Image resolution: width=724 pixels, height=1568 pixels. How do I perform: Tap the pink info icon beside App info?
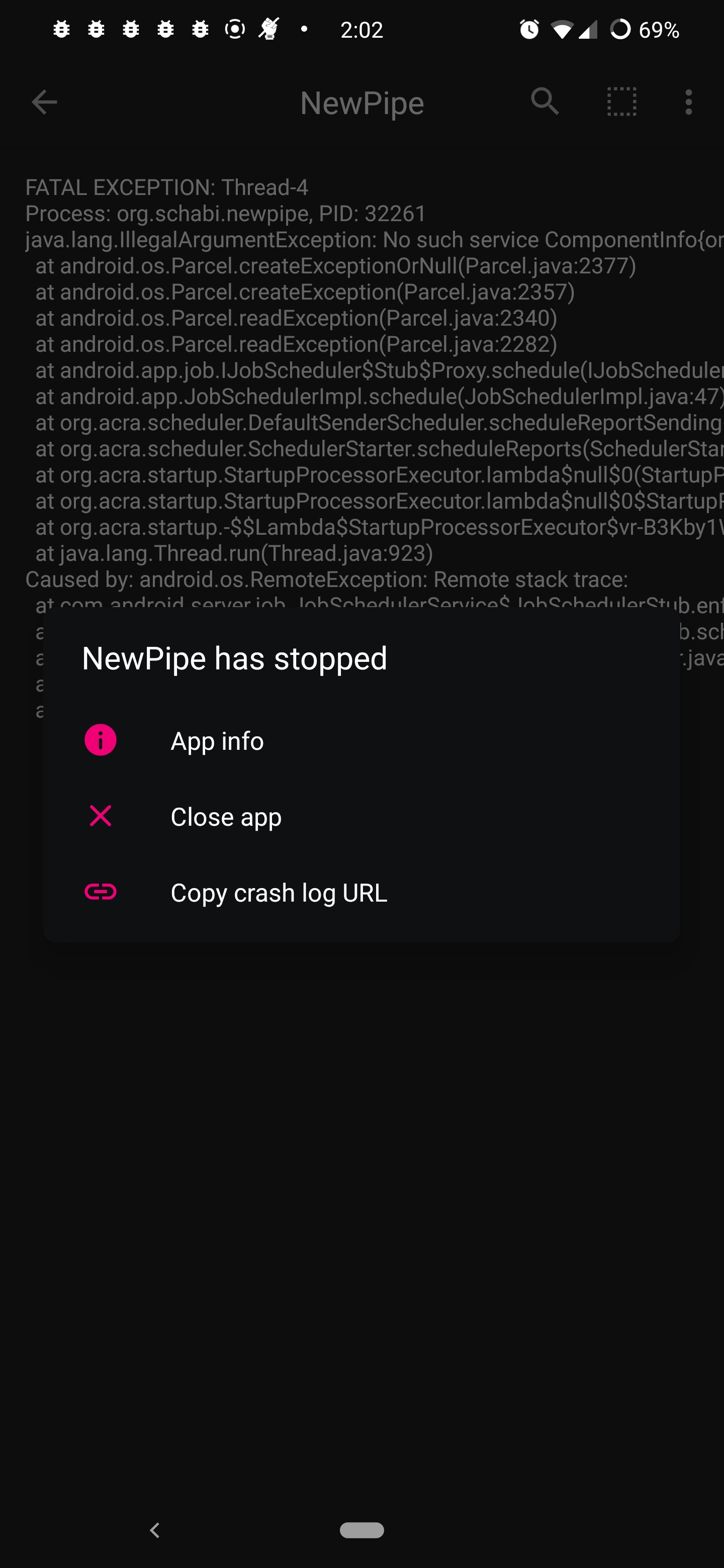click(101, 740)
